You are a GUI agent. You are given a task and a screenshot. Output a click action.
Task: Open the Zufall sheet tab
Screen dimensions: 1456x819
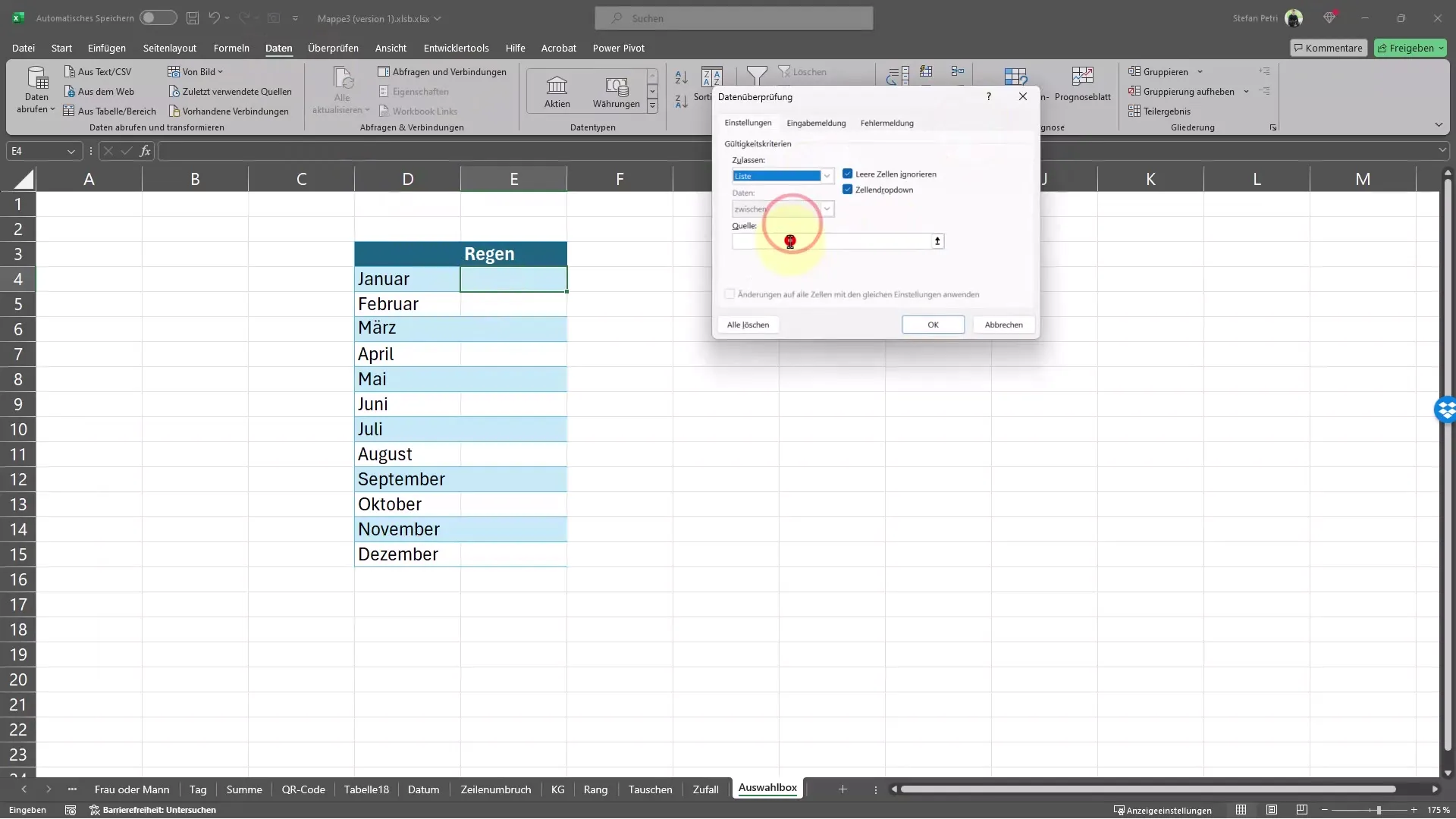point(705,789)
